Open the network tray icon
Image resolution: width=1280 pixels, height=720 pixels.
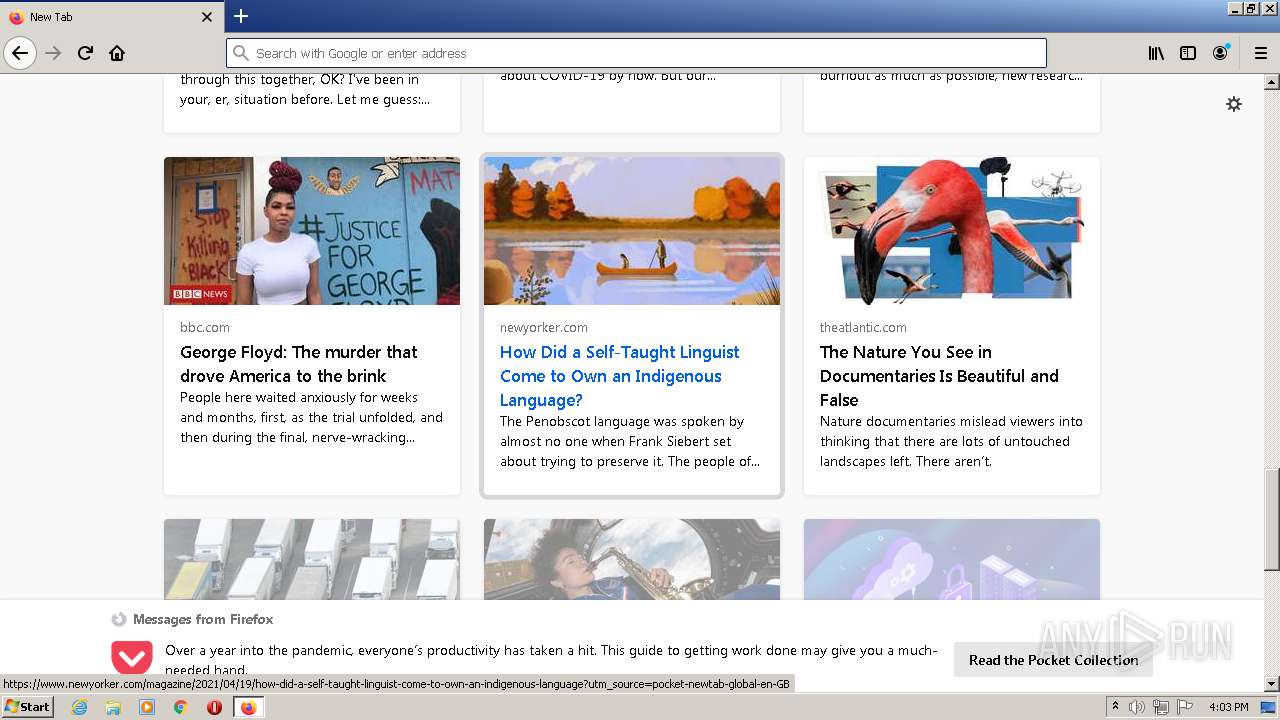pyautogui.click(x=1161, y=707)
